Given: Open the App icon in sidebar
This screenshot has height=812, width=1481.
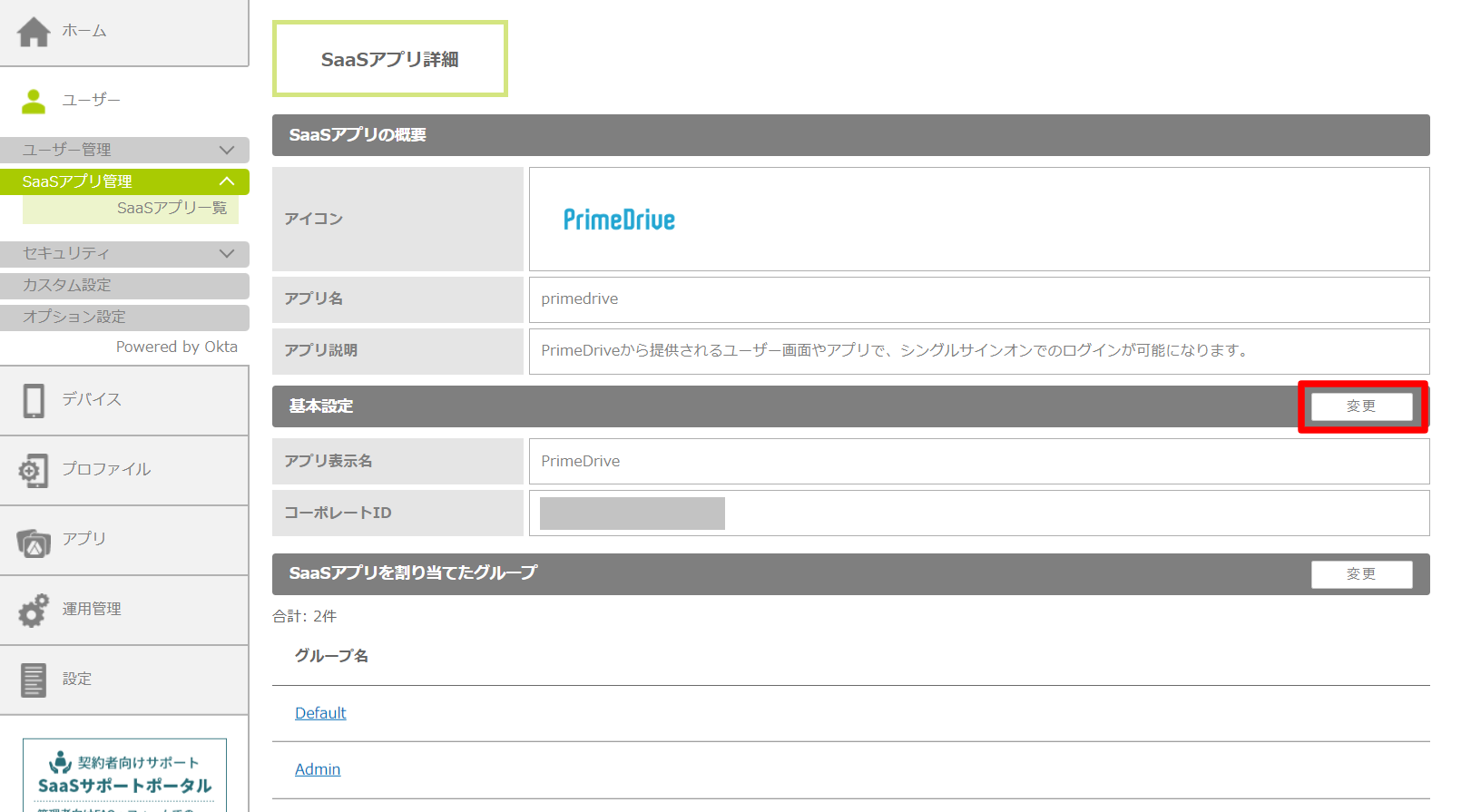Looking at the screenshot, I should tap(34, 541).
